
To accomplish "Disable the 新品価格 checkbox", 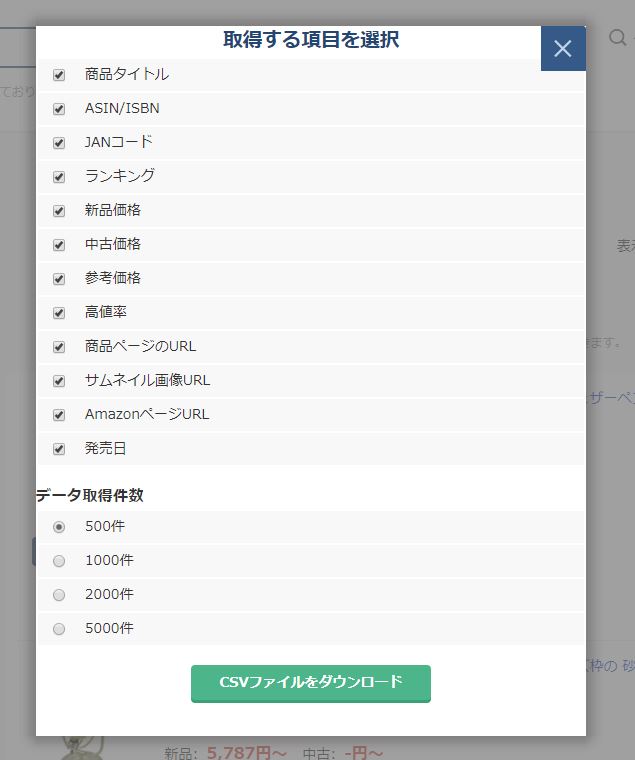I will point(59,211).
